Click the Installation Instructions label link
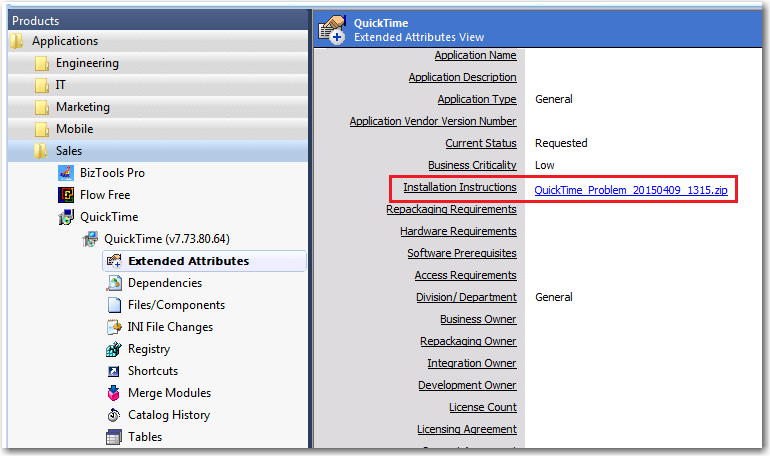The width and height of the screenshot is (770, 456). [x=459, y=187]
